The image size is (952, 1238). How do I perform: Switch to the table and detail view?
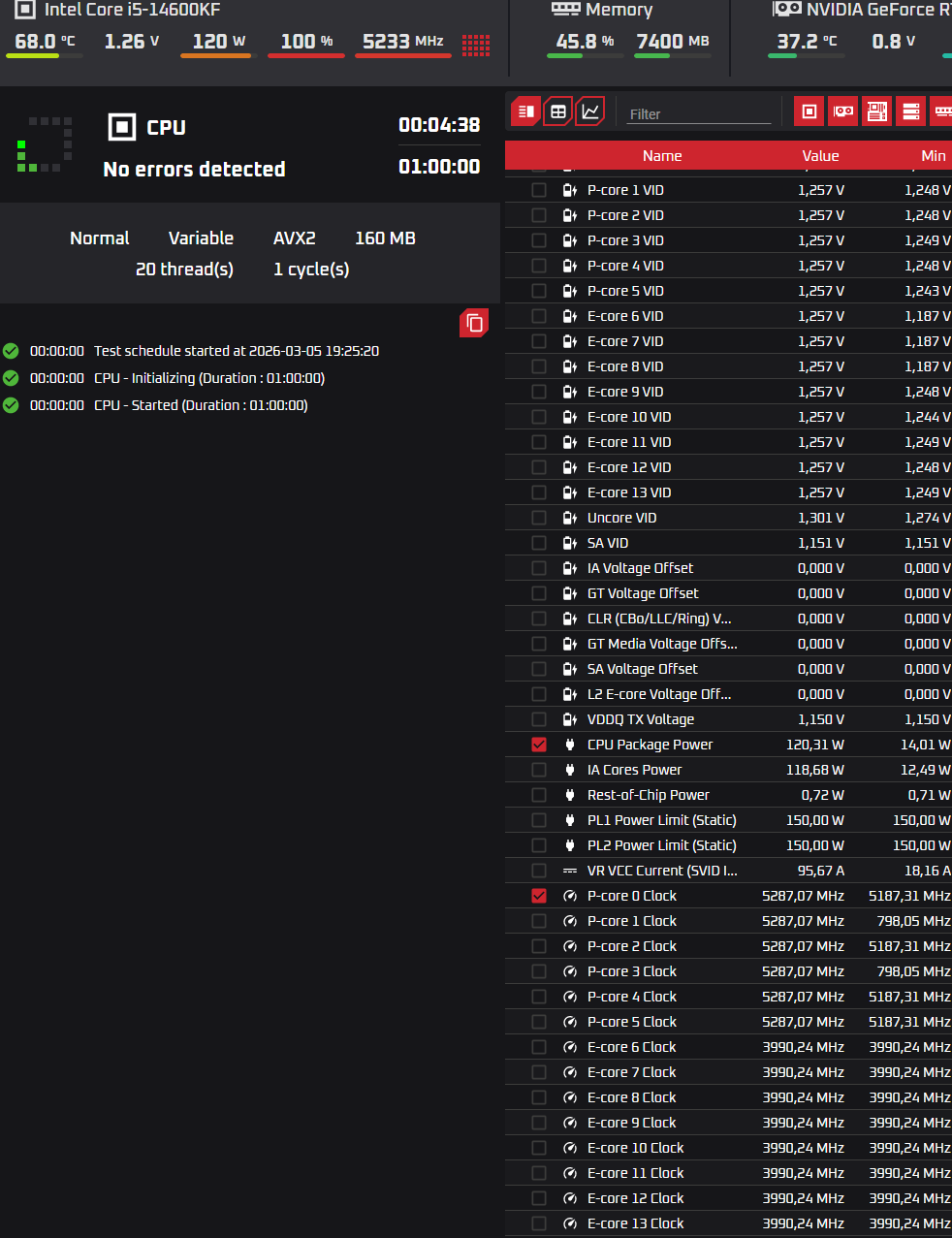[525, 111]
